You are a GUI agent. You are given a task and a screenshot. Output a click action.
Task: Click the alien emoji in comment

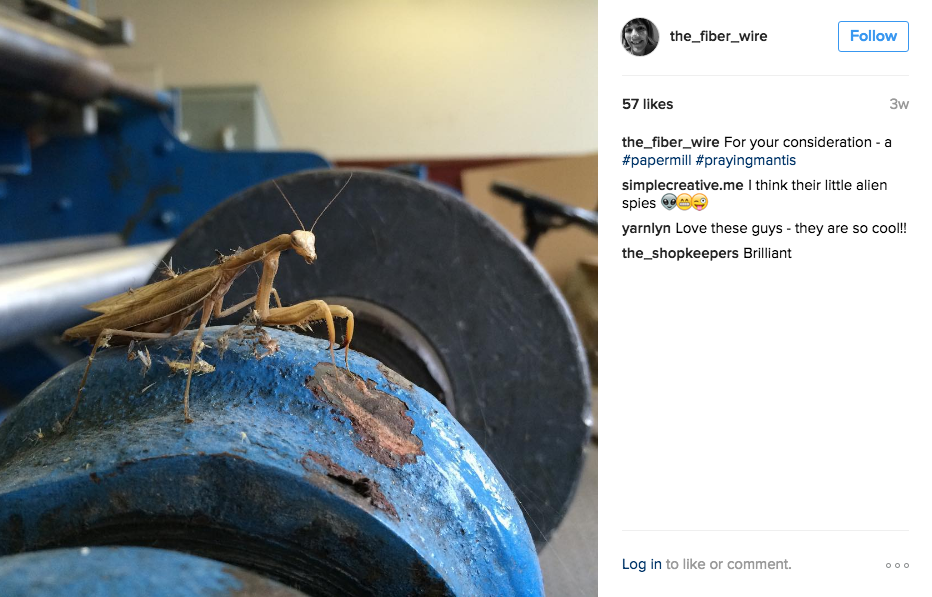[x=669, y=202]
